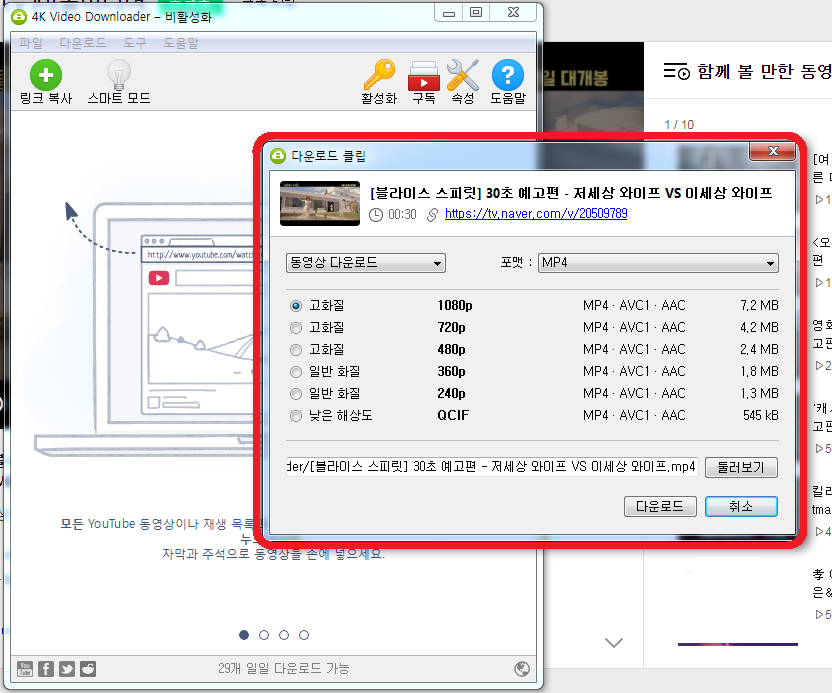Viewport: 832px width, 693px height.
Task: Open the 파일 menu
Action: tap(31, 42)
